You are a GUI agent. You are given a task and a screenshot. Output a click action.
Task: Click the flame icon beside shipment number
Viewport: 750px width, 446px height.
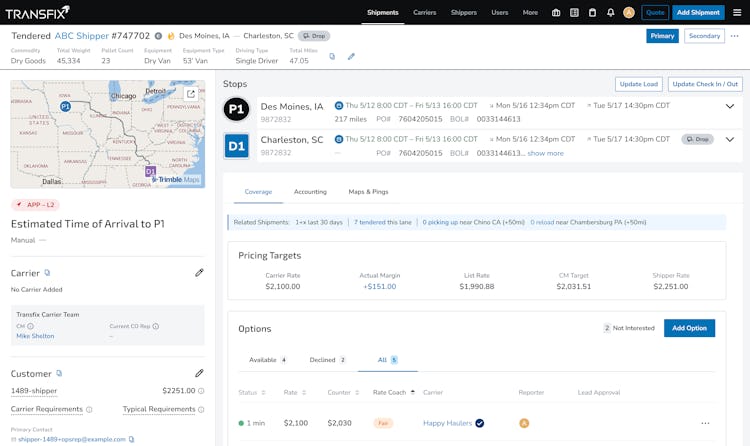(171, 36)
